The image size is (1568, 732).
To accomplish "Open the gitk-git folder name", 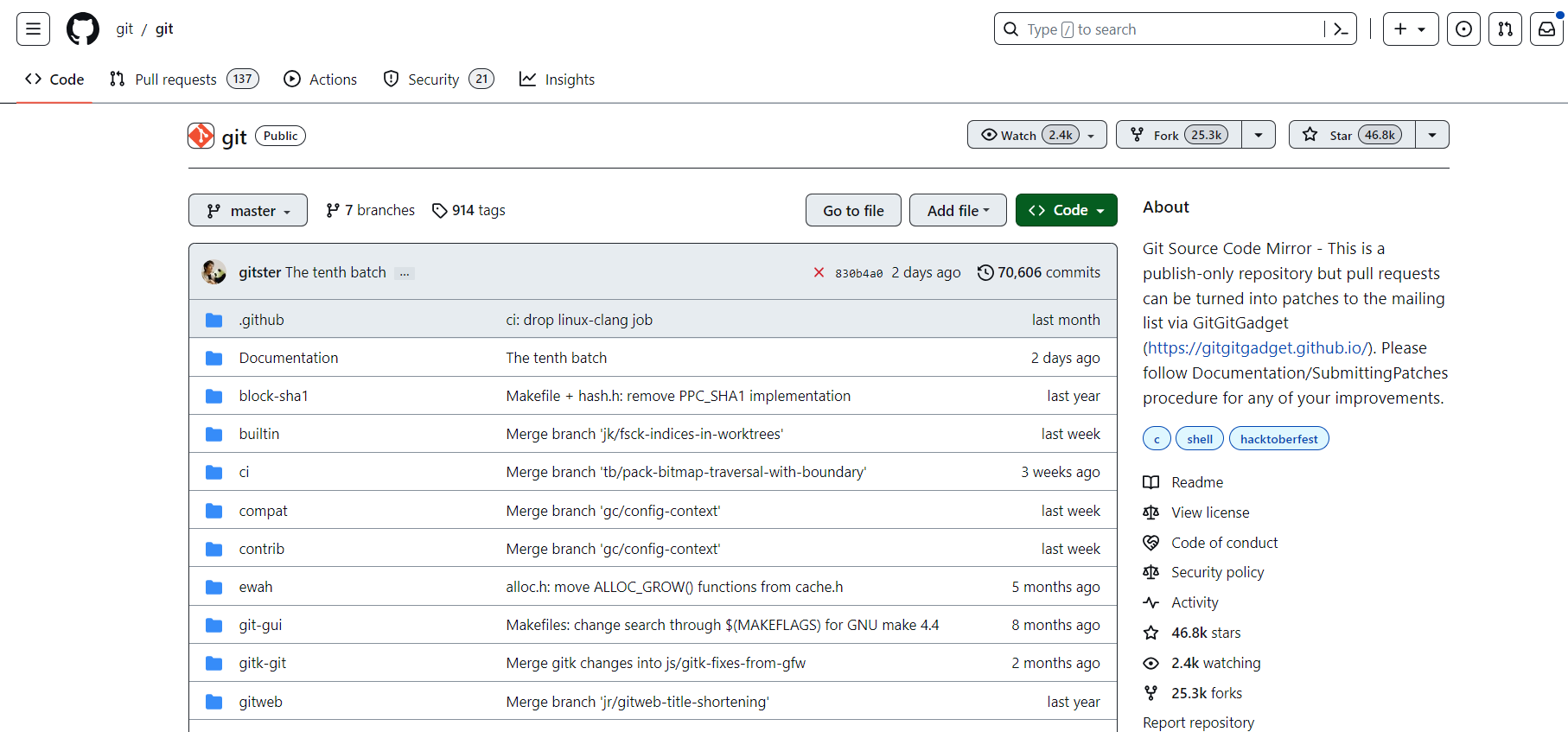I will tap(263, 663).
